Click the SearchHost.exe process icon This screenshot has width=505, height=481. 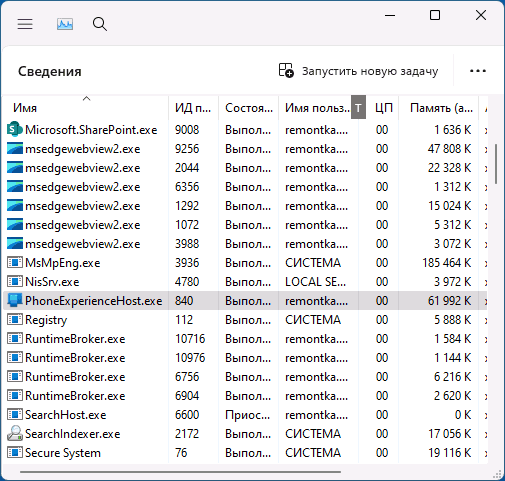(15, 415)
